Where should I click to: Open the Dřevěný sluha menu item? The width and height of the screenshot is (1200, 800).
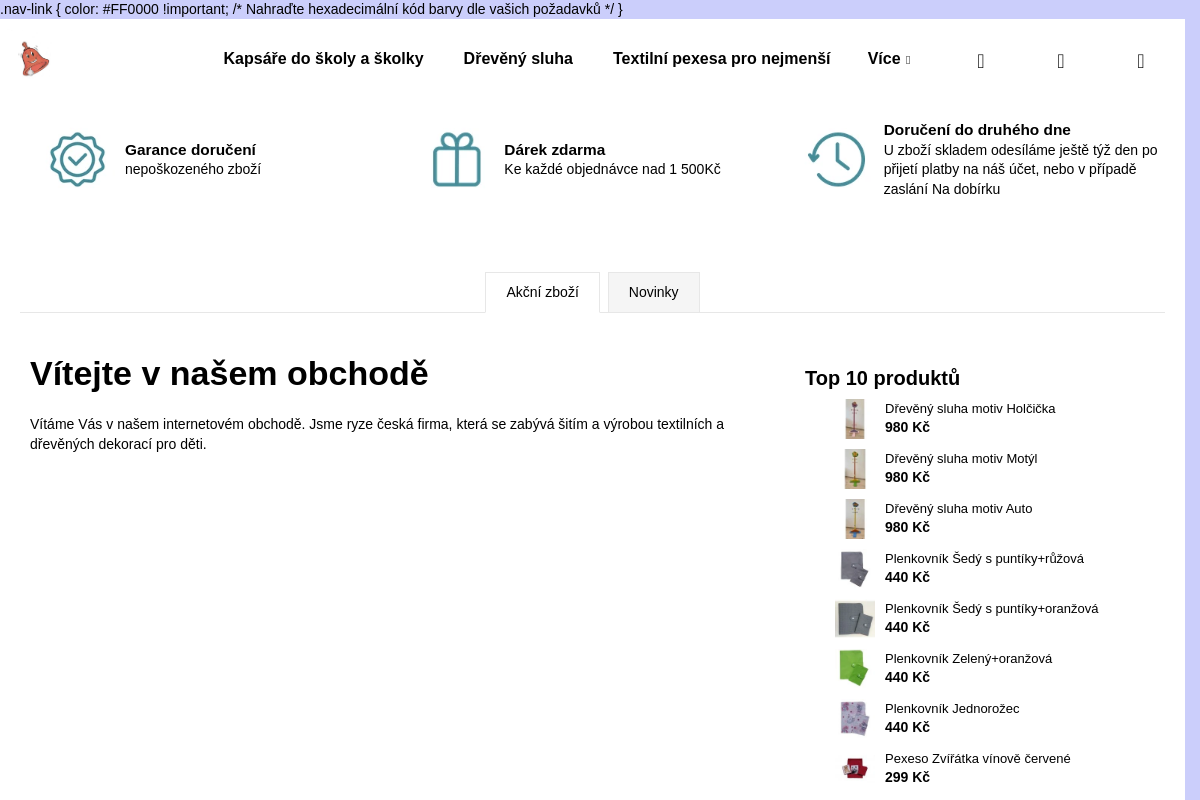coord(518,59)
